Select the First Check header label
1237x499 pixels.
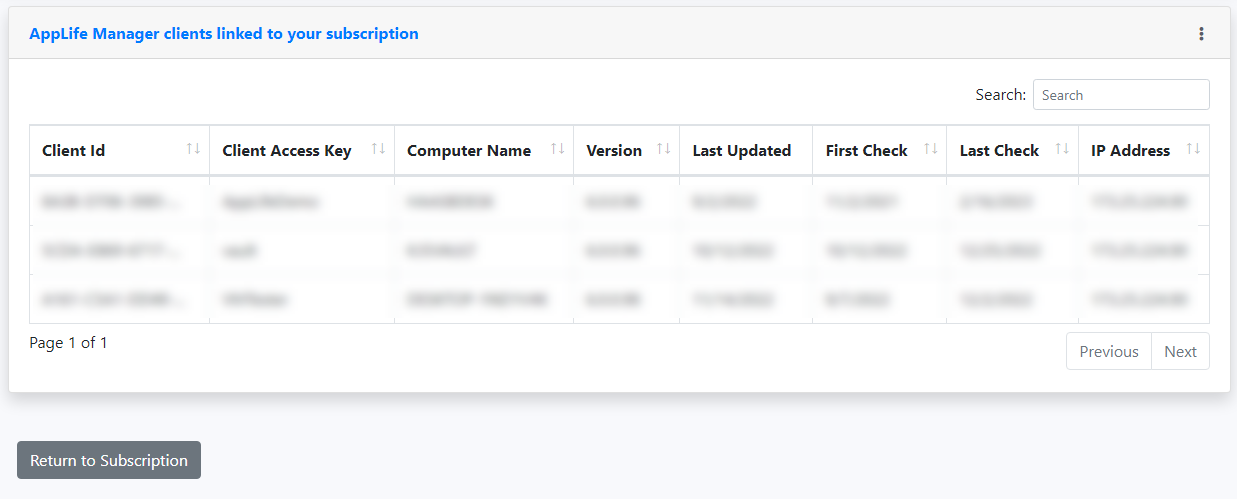pyautogui.click(x=867, y=151)
